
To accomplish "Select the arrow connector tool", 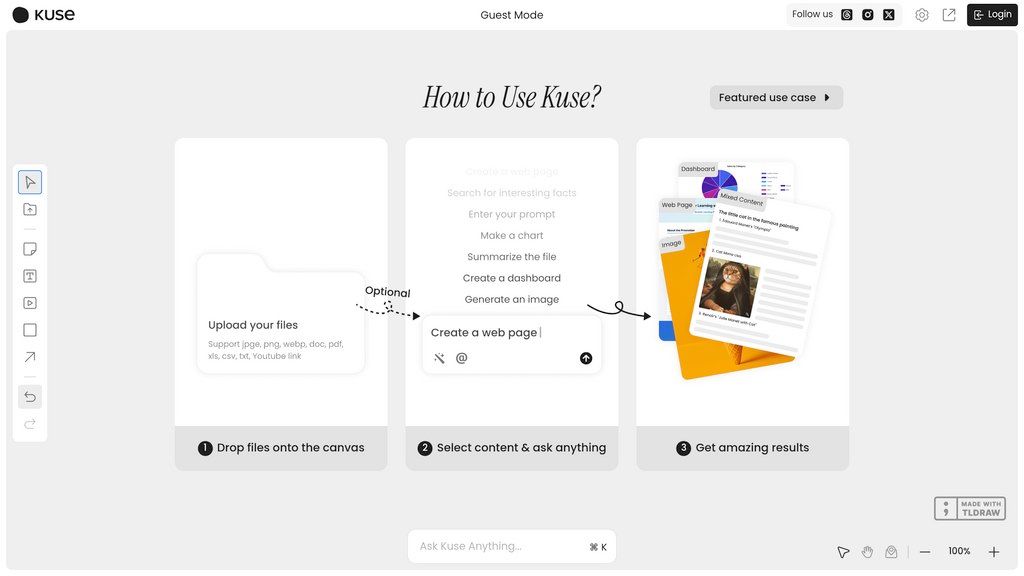I will 30,357.
